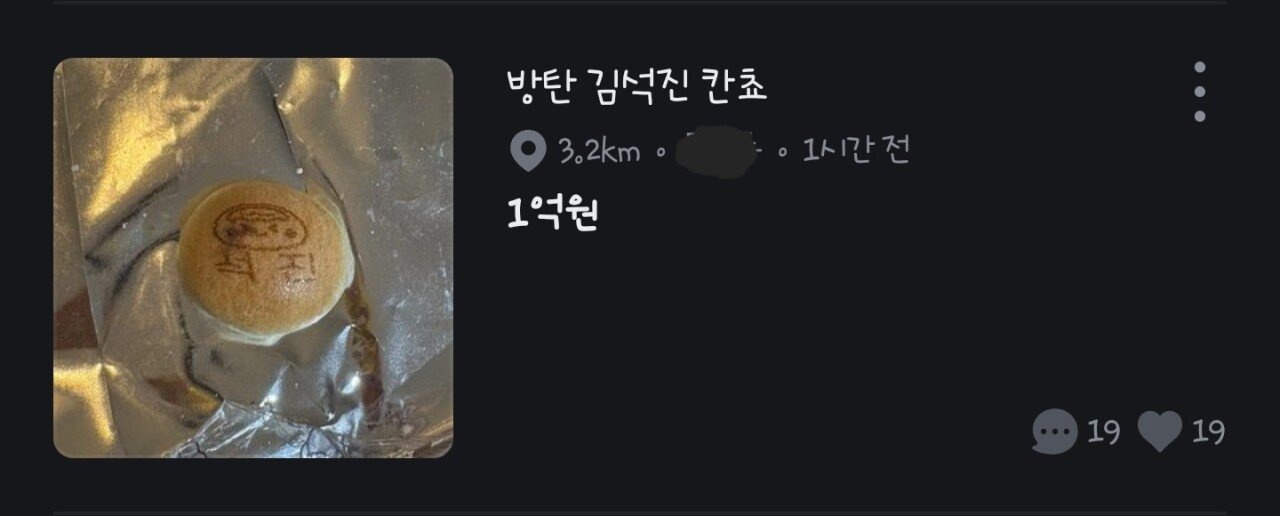The height and width of the screenshot is (516, 1280).
Task: Click the 1시간 전 timestamp
Action: pos(856,151)
